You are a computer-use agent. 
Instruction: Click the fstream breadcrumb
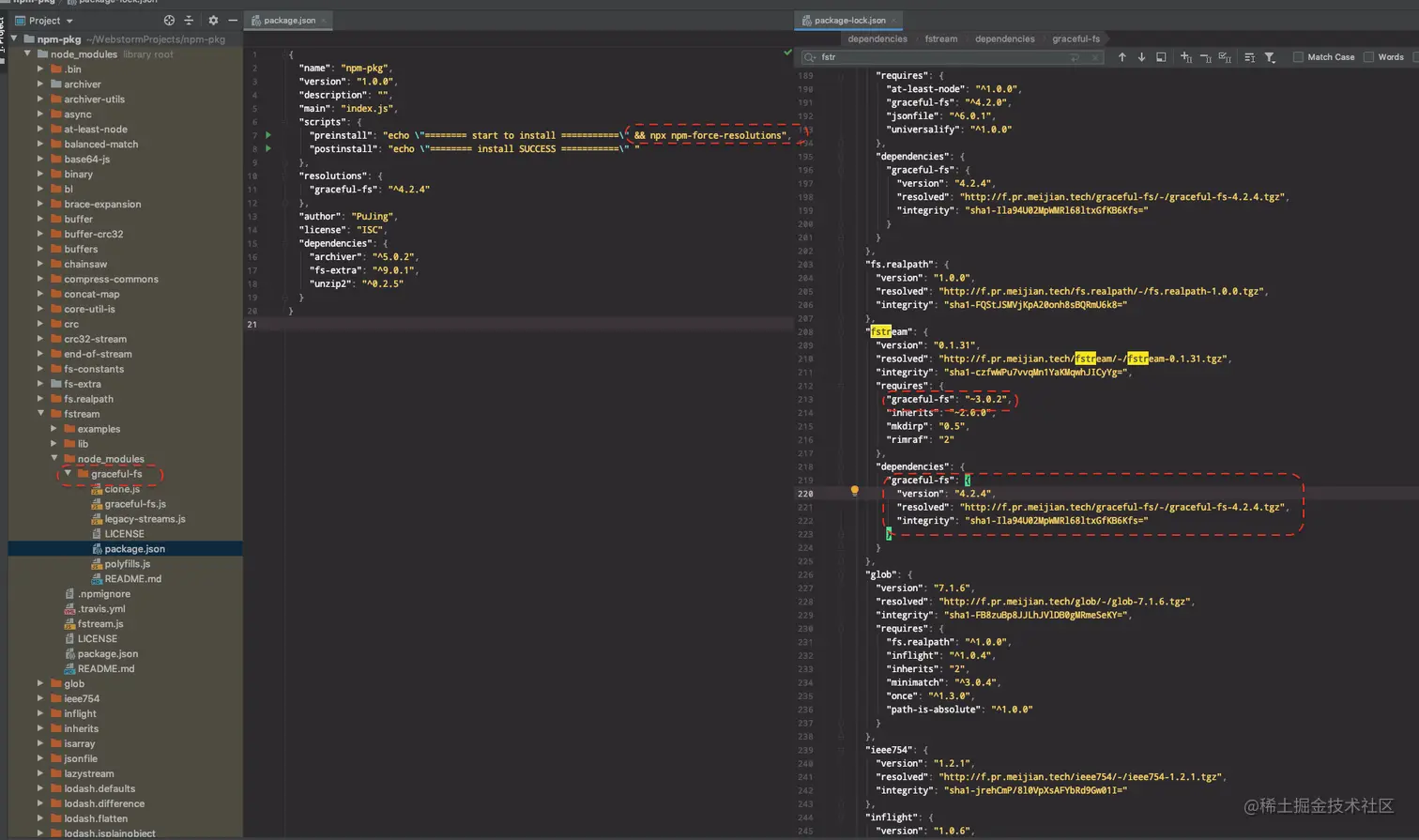pos(940,39)
